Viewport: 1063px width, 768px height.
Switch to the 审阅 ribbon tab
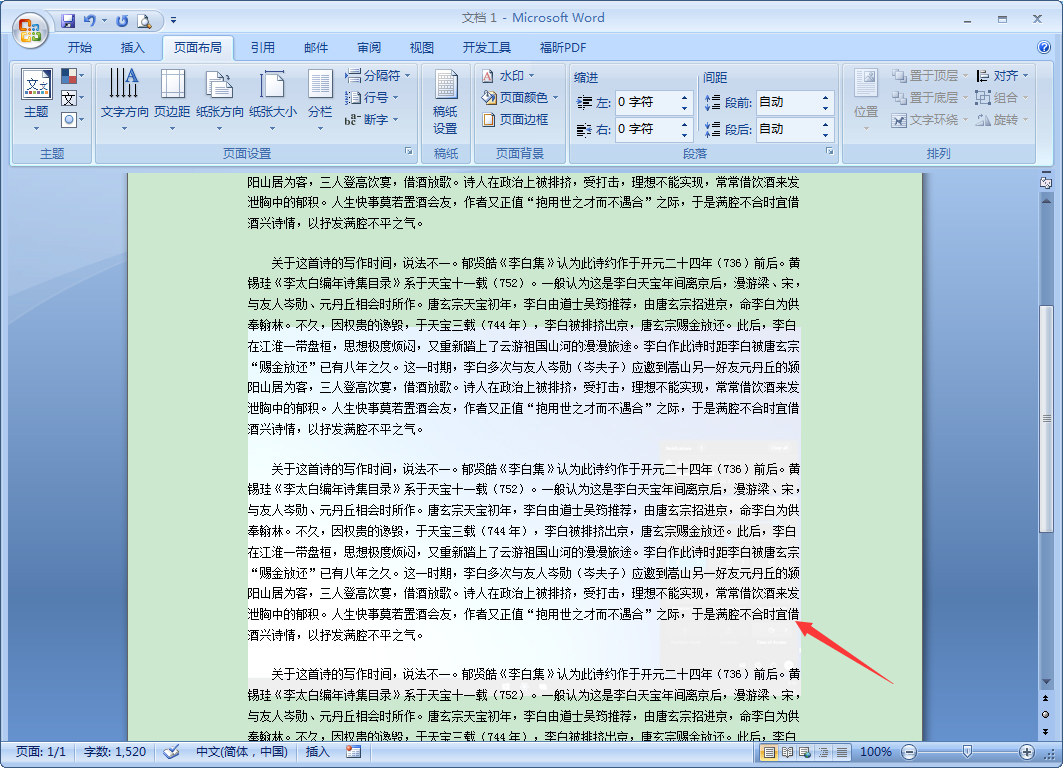(368, 46)
